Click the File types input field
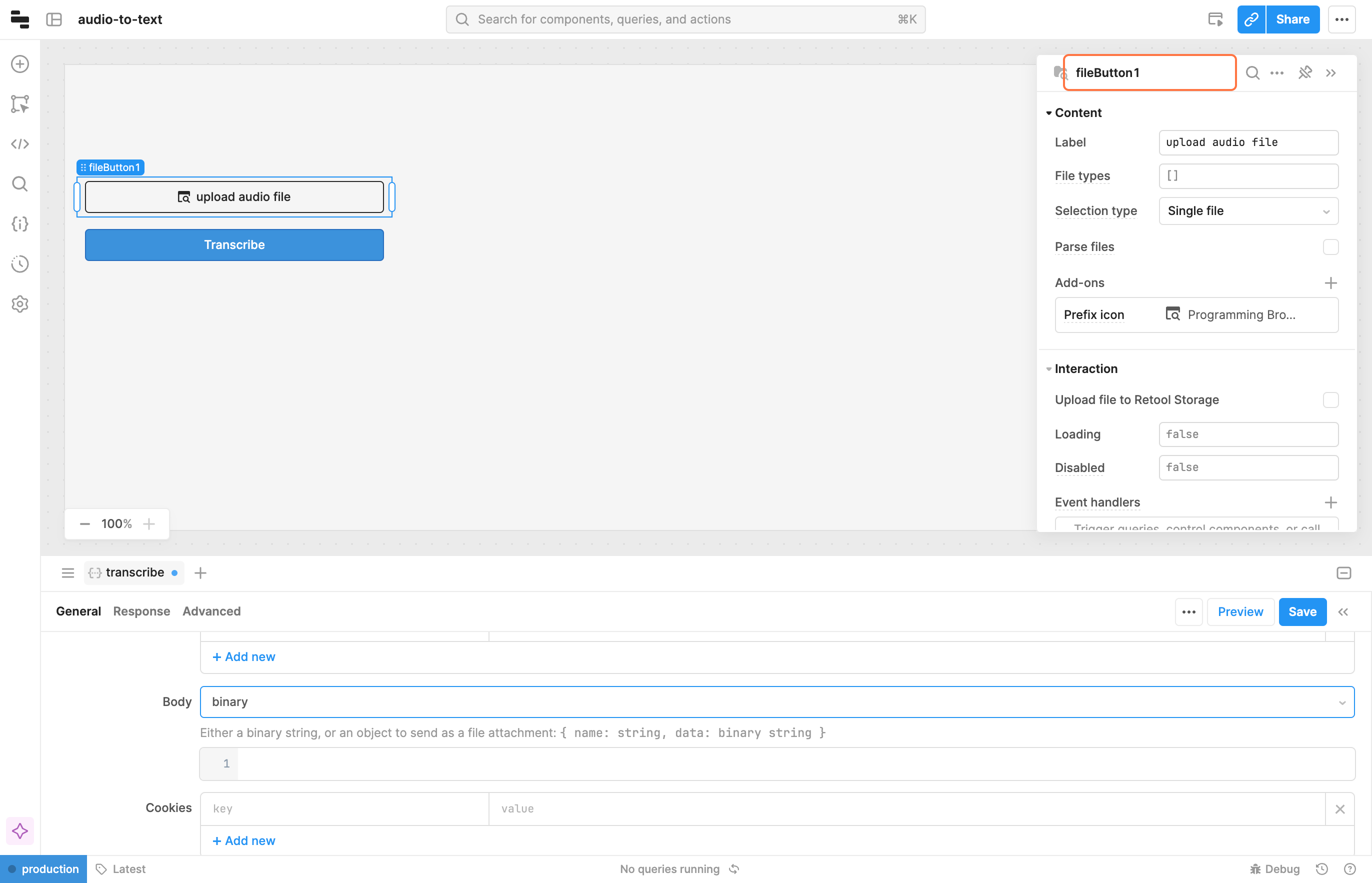This screenshot has height=883, width=1372. point(1248,176)
